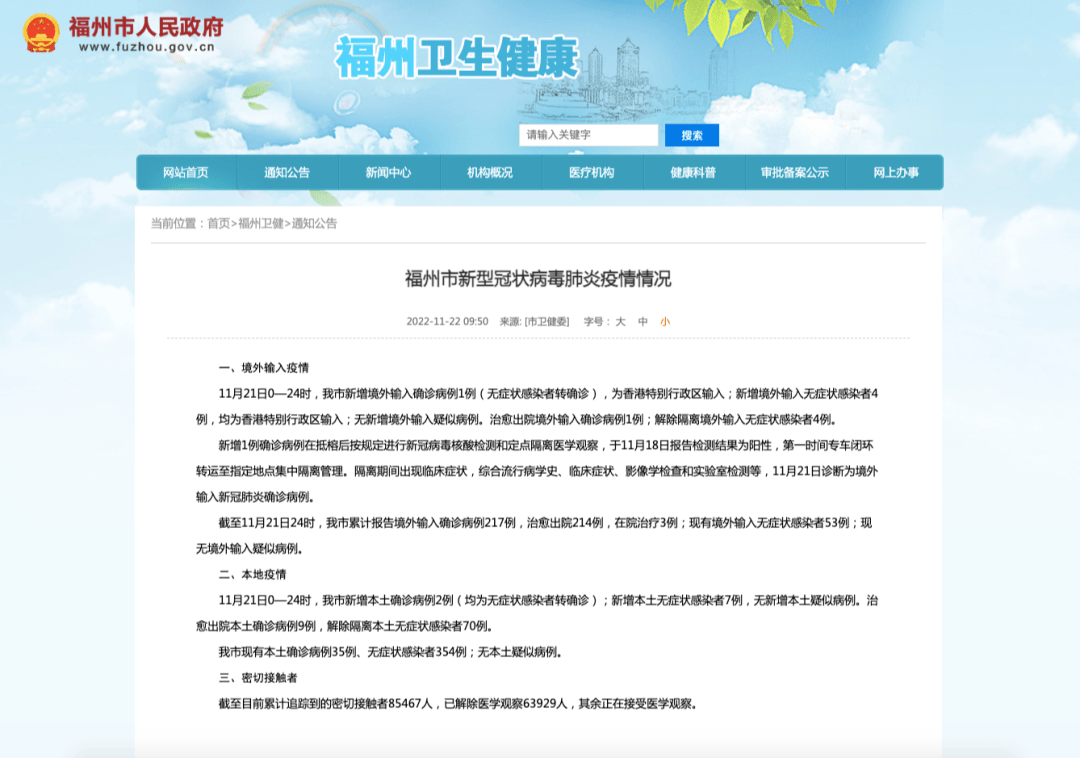Click the national emblem logo
Image resolution: width=1080 pixels, height=758 pixels.
click(41, 32)
